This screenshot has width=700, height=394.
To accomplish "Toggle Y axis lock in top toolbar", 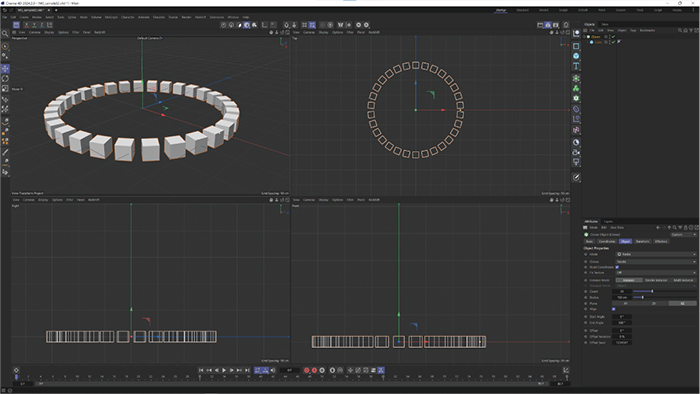I will 34,25.
